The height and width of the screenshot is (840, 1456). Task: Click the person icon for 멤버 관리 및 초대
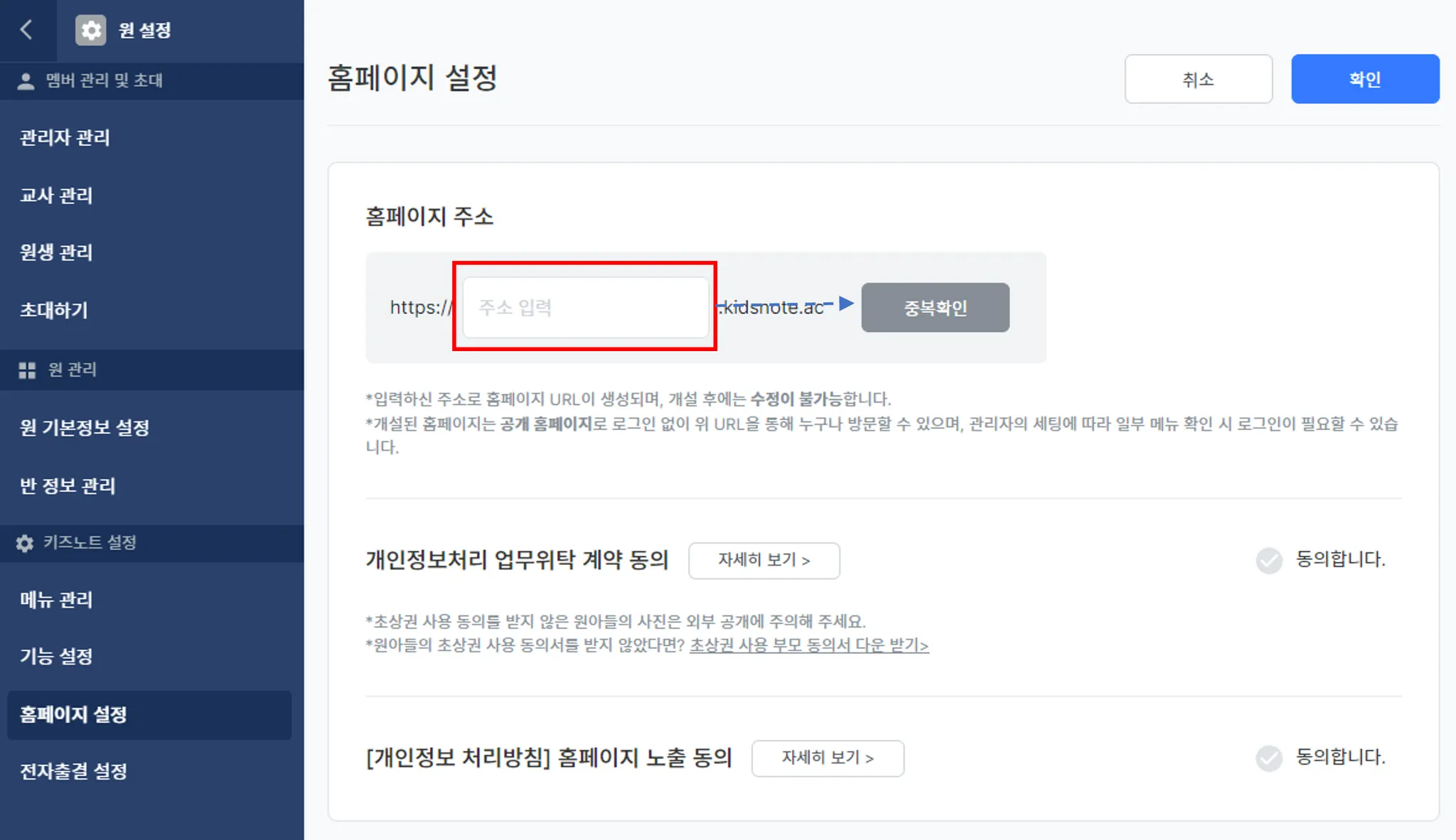(x=26, y=81)
